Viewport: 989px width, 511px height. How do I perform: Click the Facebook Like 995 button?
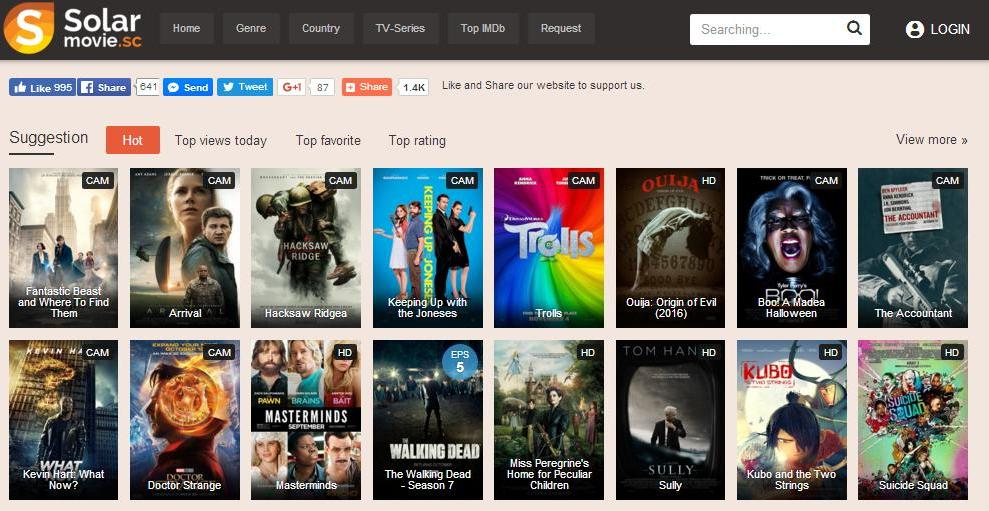tap(42, 87)
